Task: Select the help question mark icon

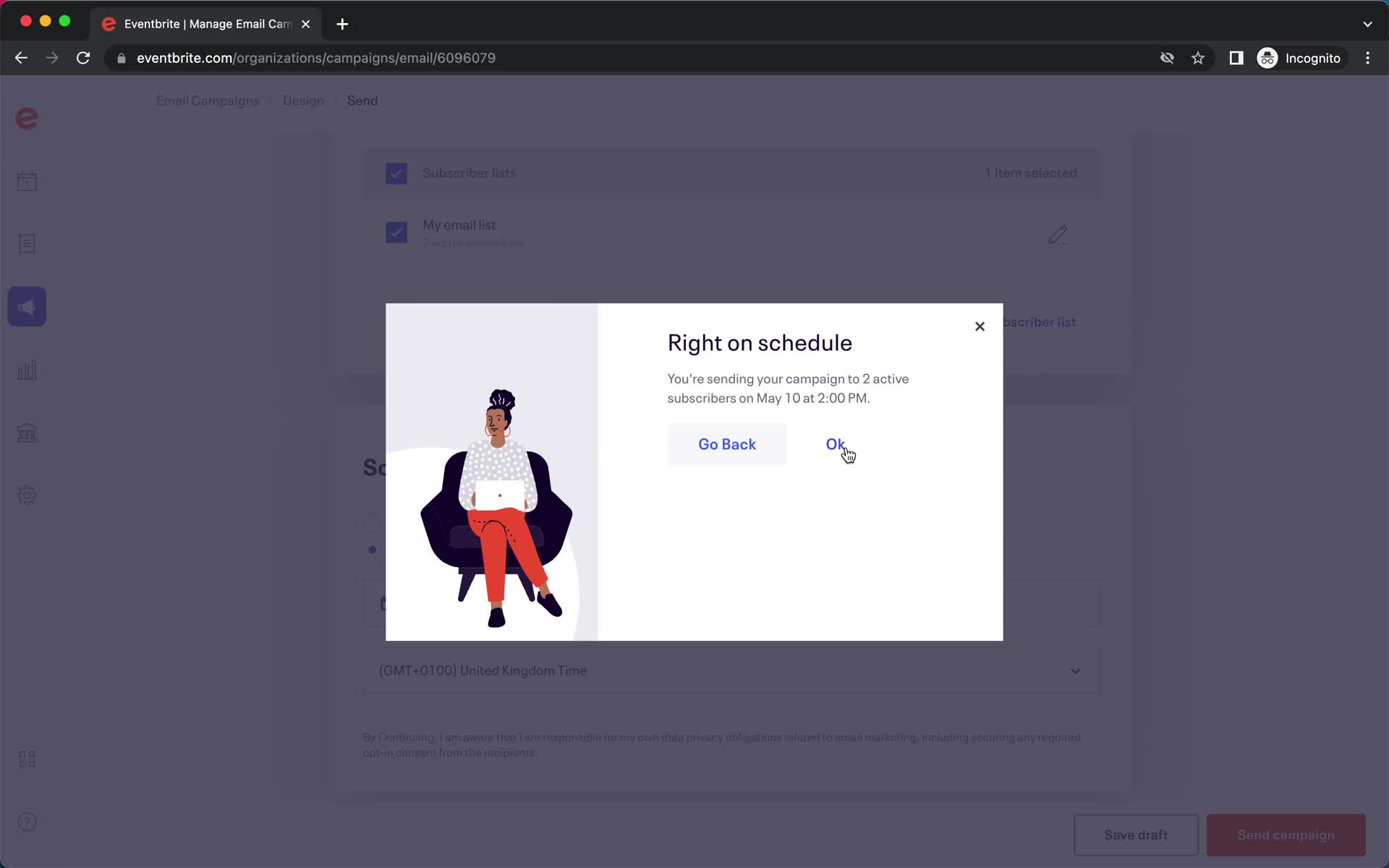Action: pos(27,821)
